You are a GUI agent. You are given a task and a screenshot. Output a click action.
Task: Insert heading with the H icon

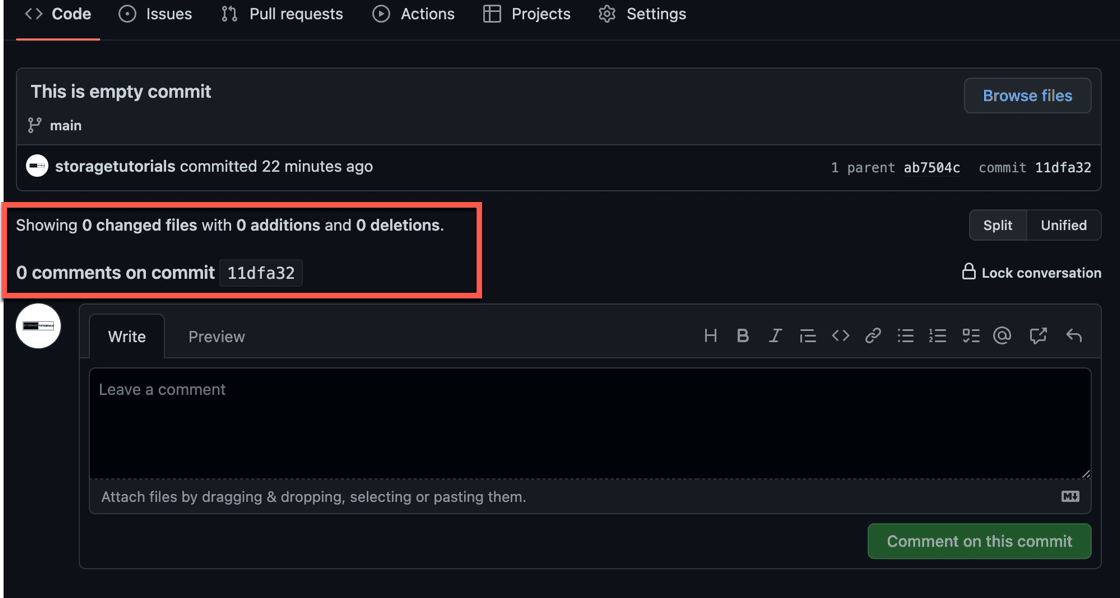[x=710, y=336]
